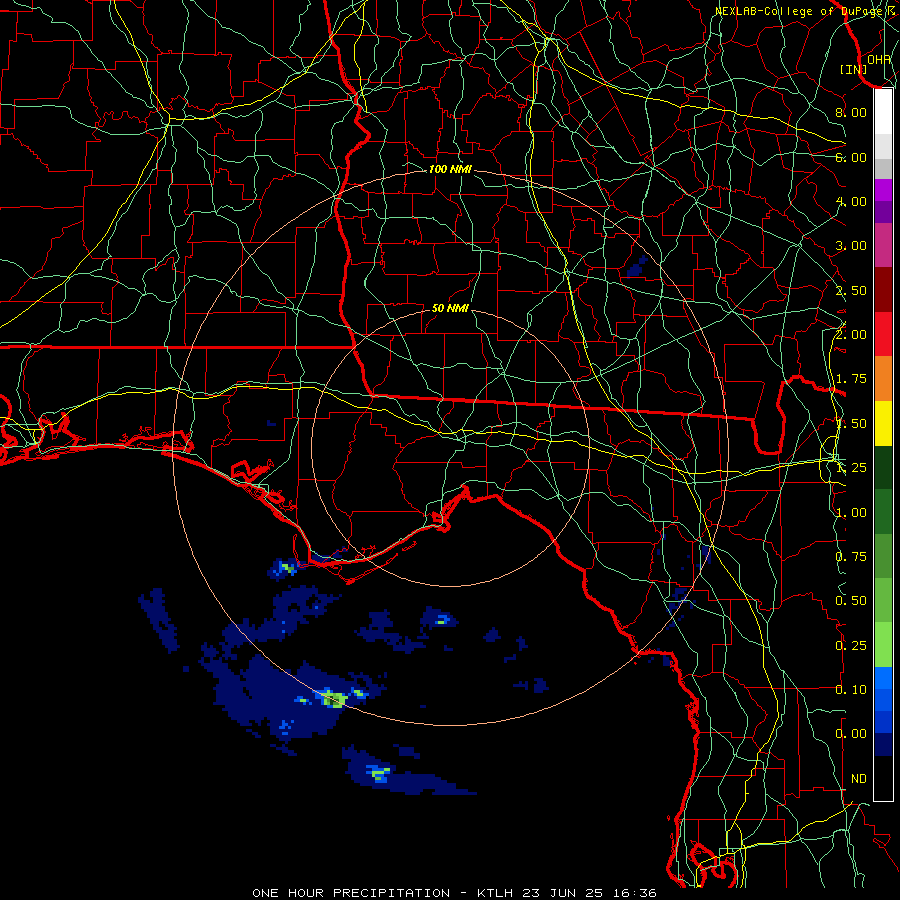Click the 50 NMI range ring label
Screen dimensions: 900x900
450,308
